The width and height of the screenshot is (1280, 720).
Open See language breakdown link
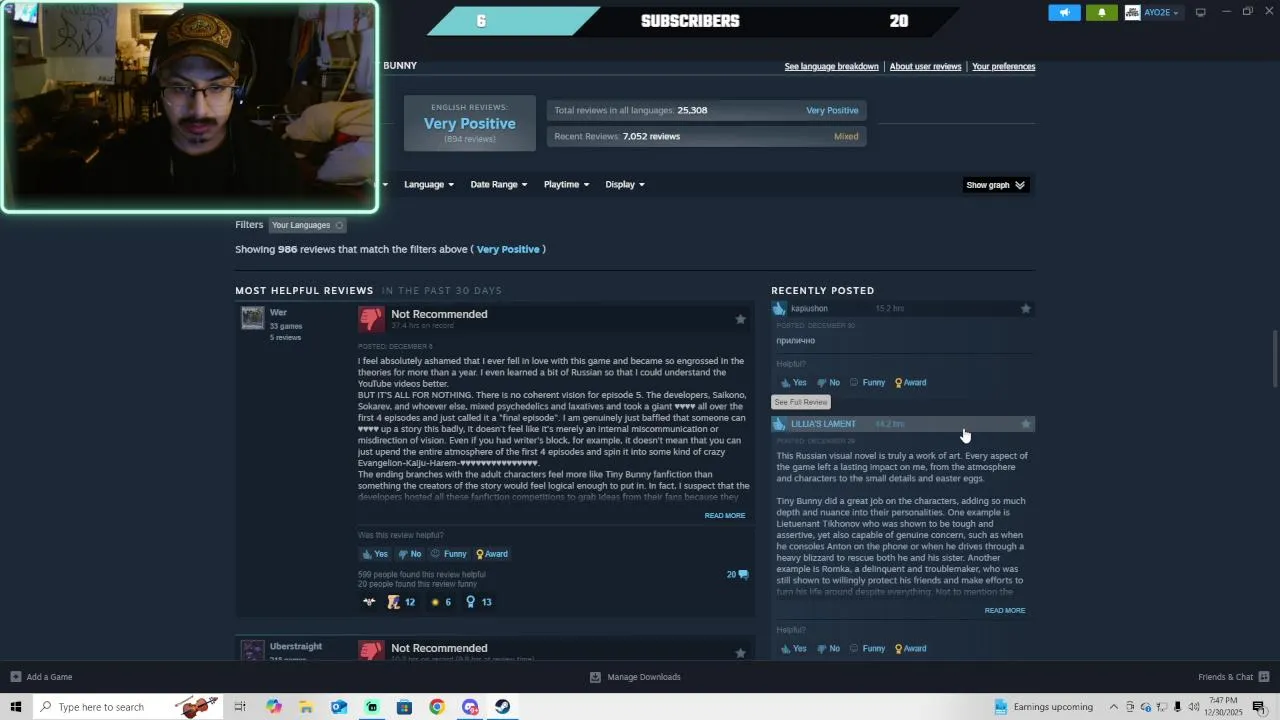(831, 67)
